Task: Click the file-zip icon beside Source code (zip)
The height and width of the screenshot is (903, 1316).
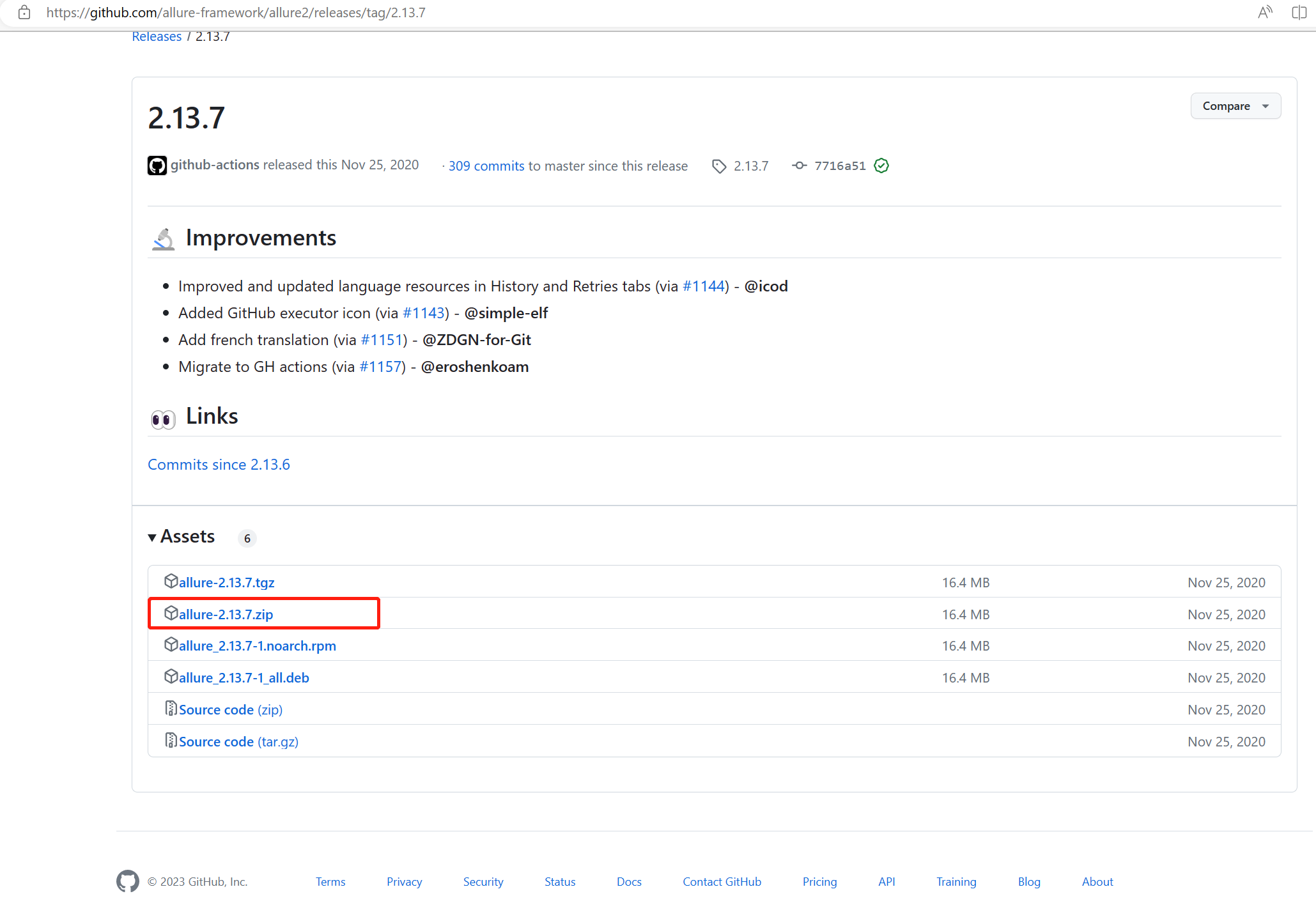Action: (171, 708)
